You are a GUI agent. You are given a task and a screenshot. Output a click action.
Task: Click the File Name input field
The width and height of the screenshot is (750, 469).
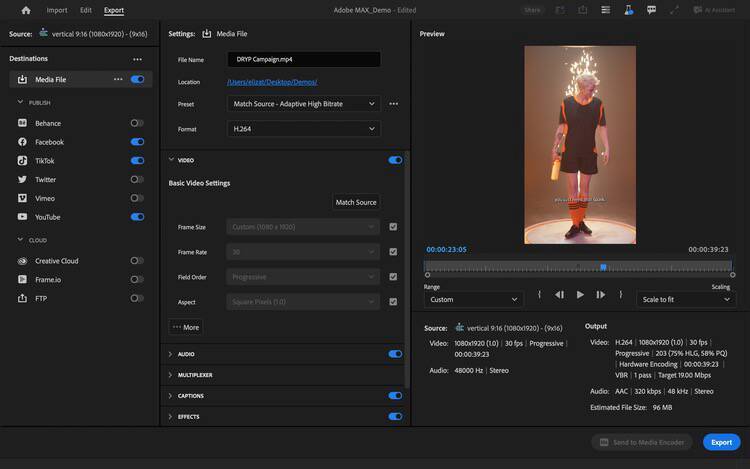304,60
